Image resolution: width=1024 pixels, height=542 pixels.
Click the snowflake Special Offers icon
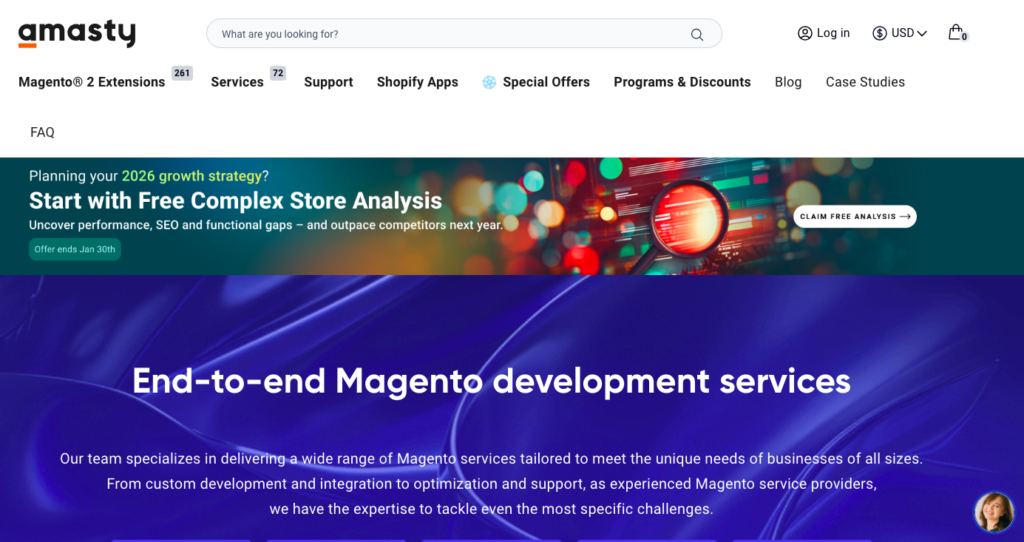point(489,82)
